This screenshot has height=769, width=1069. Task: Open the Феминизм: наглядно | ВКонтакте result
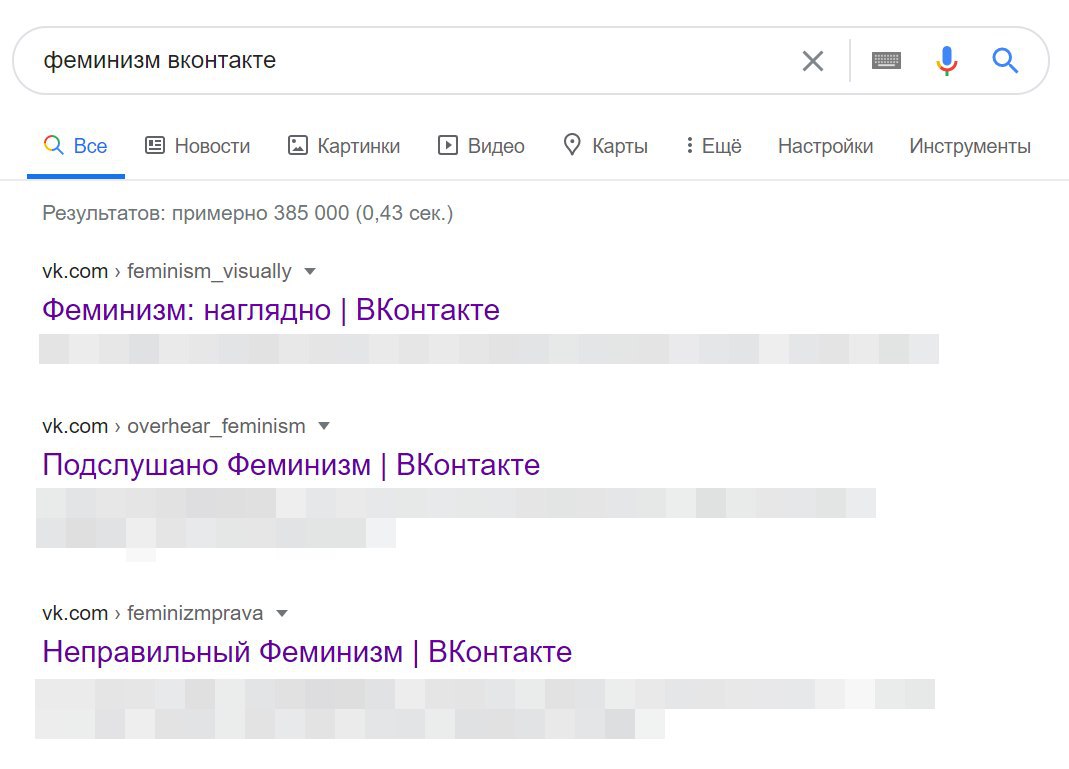(271, 310)
